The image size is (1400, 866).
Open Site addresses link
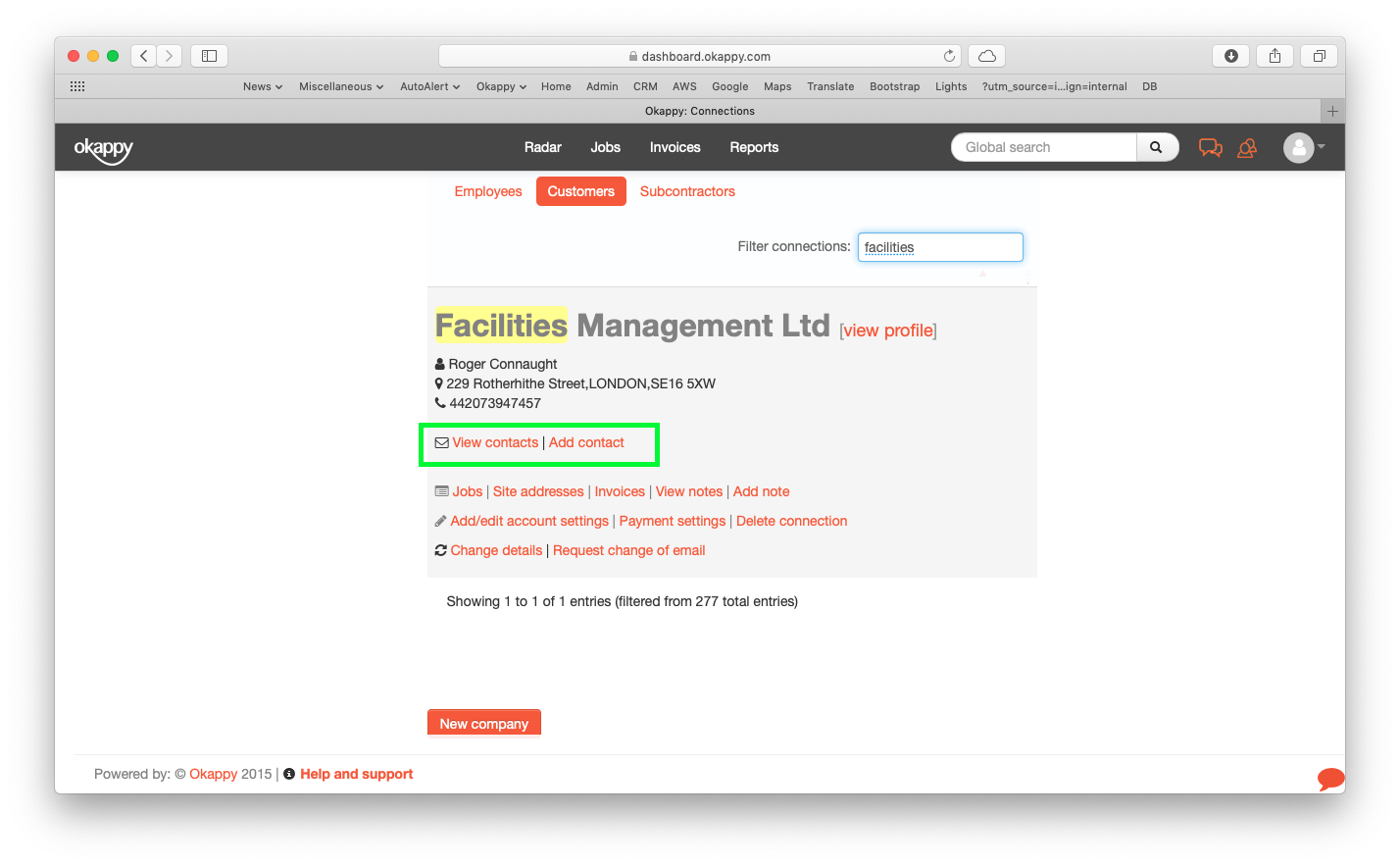(x=538, y=491)
